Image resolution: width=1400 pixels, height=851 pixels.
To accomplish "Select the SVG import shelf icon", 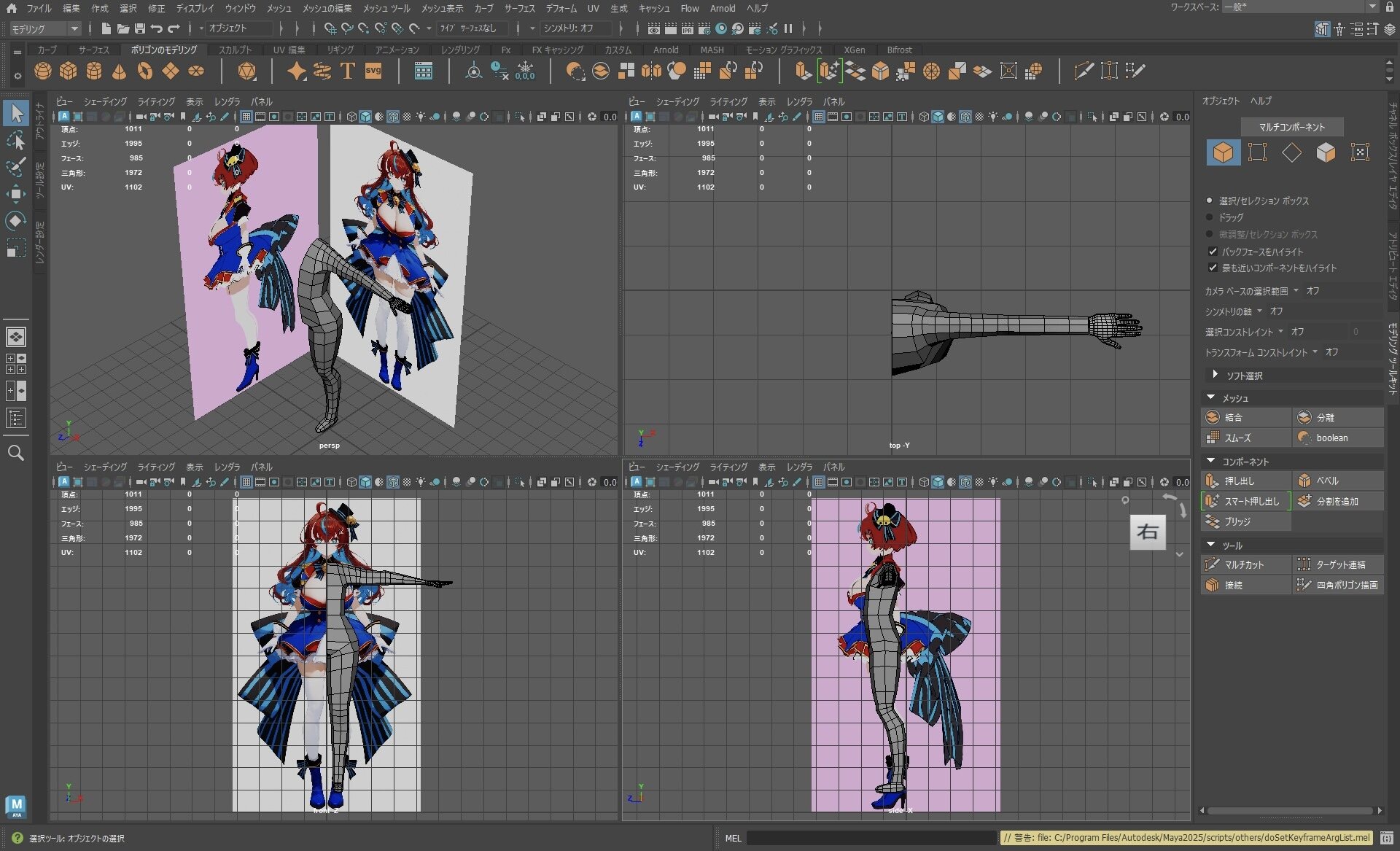I will 373,71.
